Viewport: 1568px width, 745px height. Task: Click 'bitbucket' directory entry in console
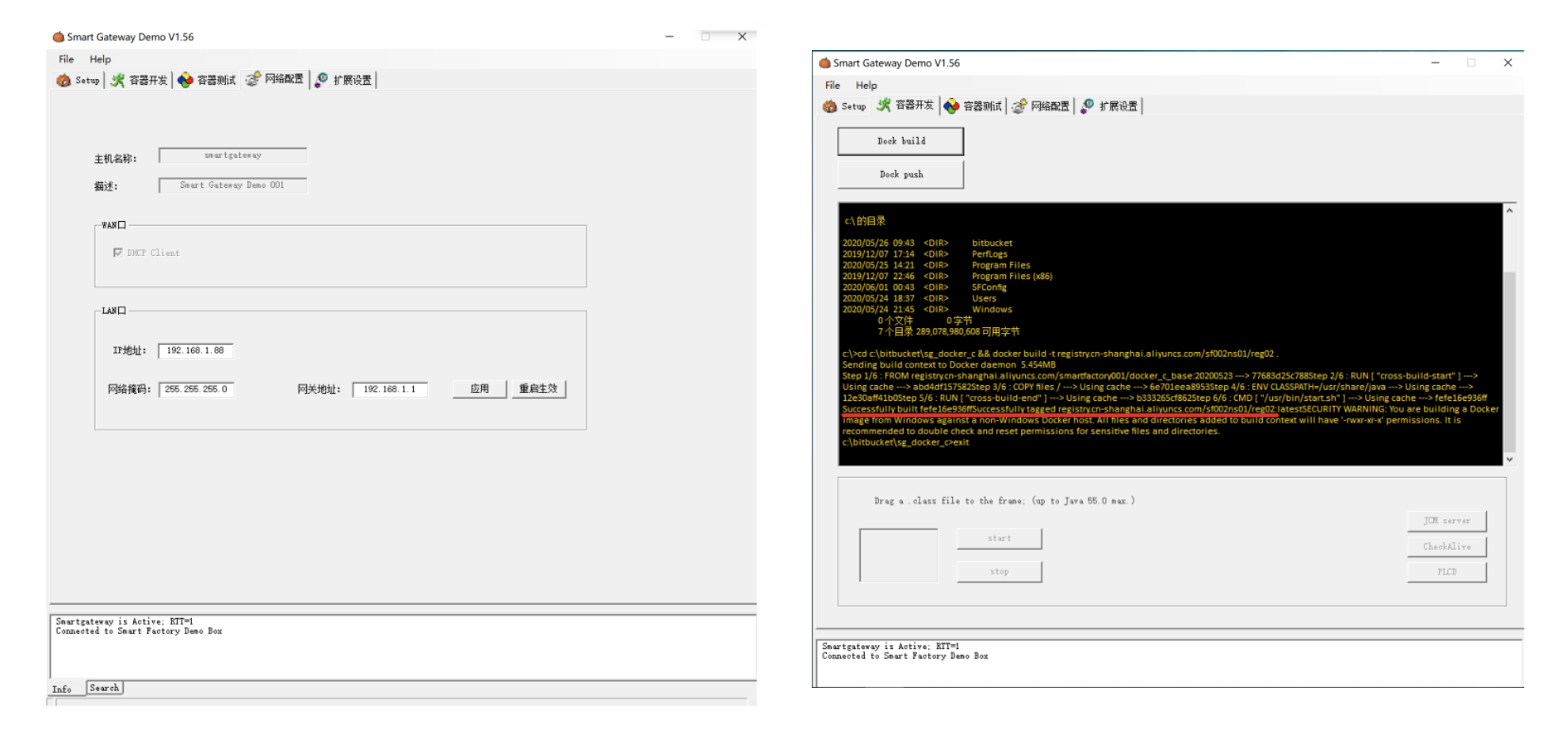point(992,243)
